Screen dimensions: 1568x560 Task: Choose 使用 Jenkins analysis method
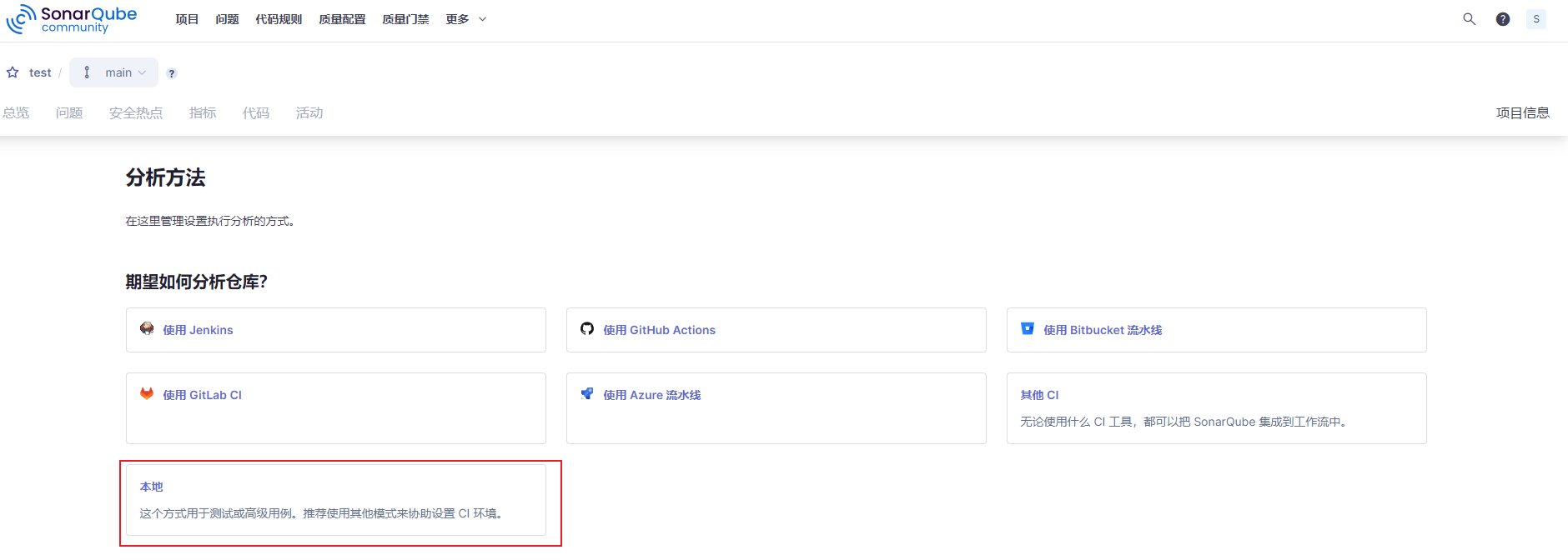[336, 330]
